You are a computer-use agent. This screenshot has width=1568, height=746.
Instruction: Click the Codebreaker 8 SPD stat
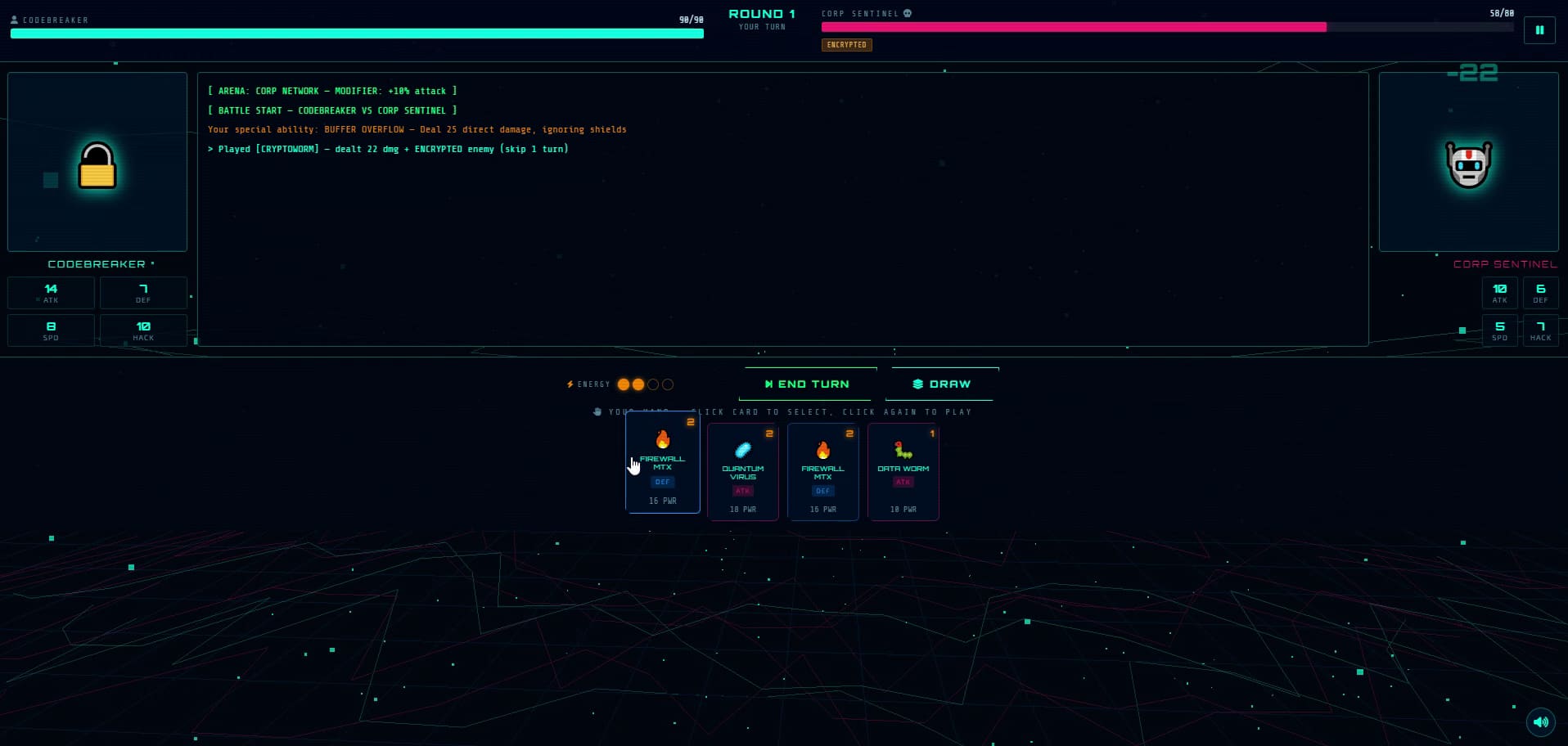pos(51,330)
